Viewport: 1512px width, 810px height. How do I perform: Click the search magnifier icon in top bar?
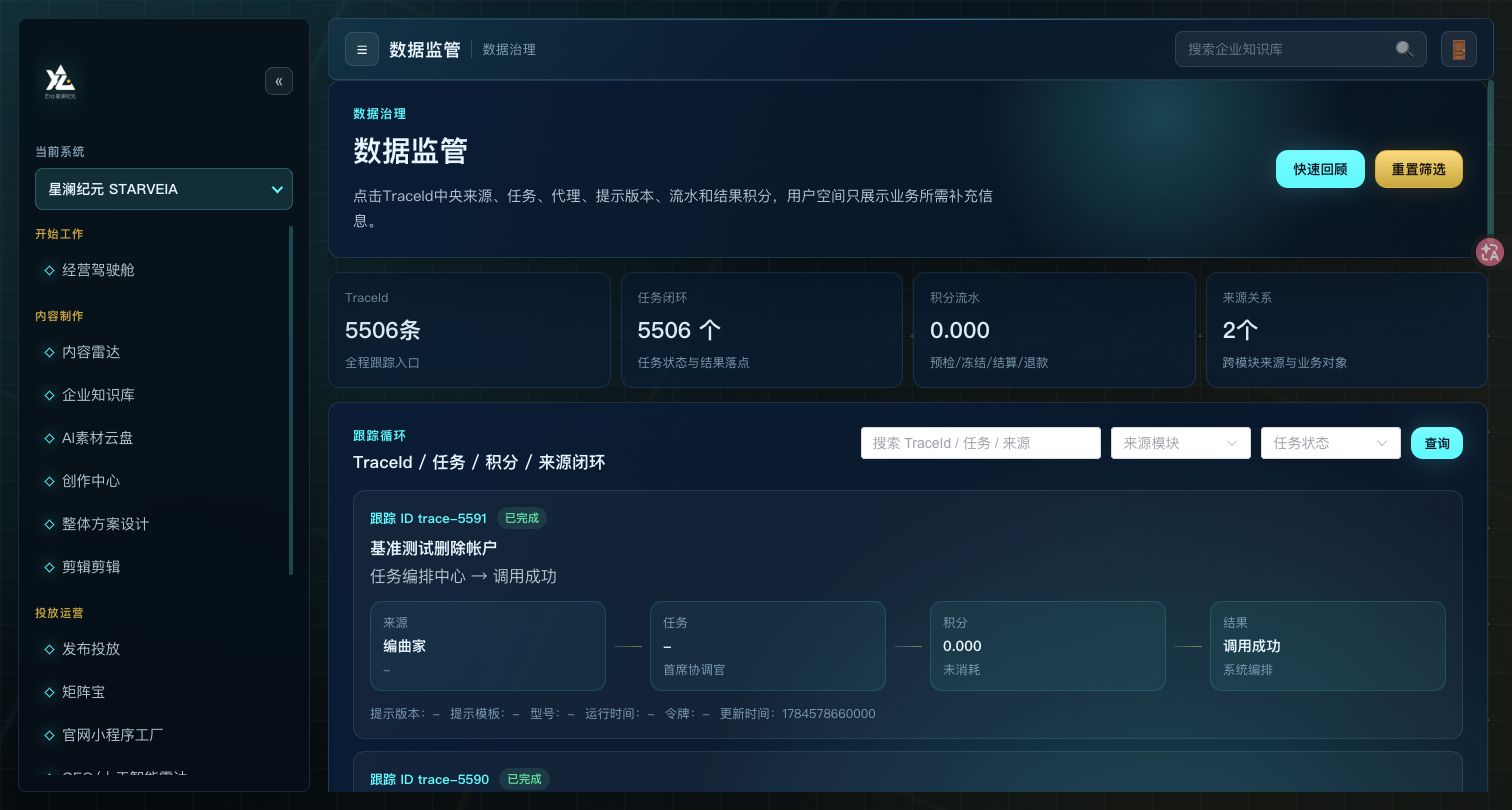pos(1404,49)
